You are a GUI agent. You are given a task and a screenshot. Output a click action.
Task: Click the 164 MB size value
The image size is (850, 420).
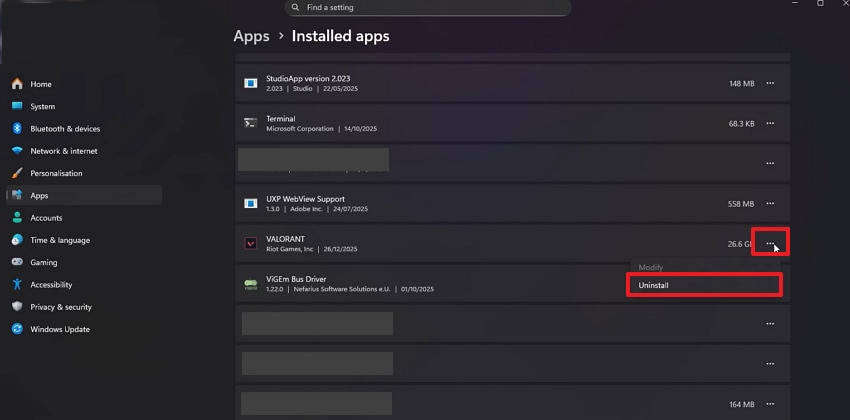(x=742, y=404)
